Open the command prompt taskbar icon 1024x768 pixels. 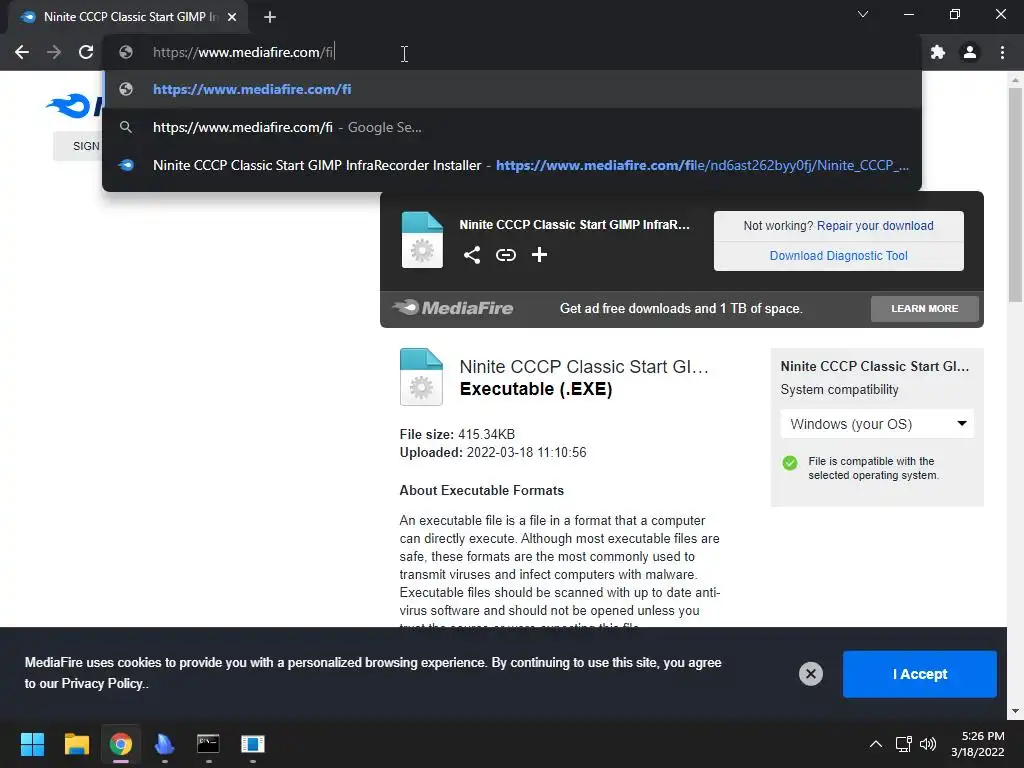[208, 744]
